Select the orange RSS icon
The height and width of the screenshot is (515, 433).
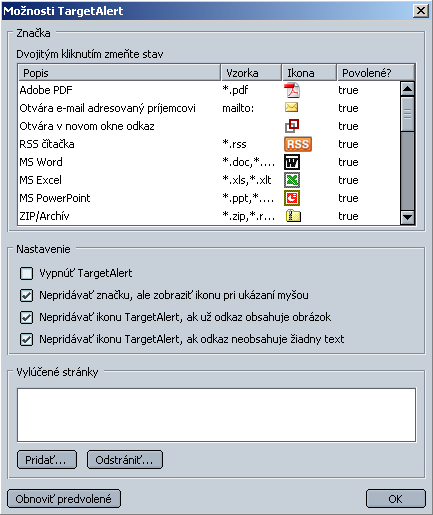click(x=298, y=144)
